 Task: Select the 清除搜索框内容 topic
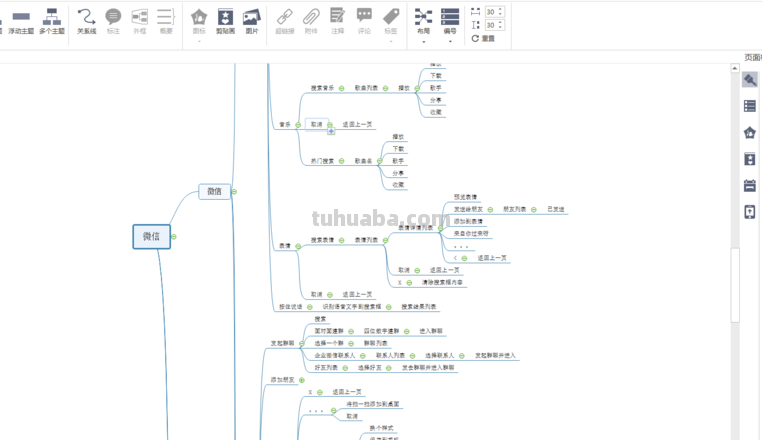pos(442,282)
